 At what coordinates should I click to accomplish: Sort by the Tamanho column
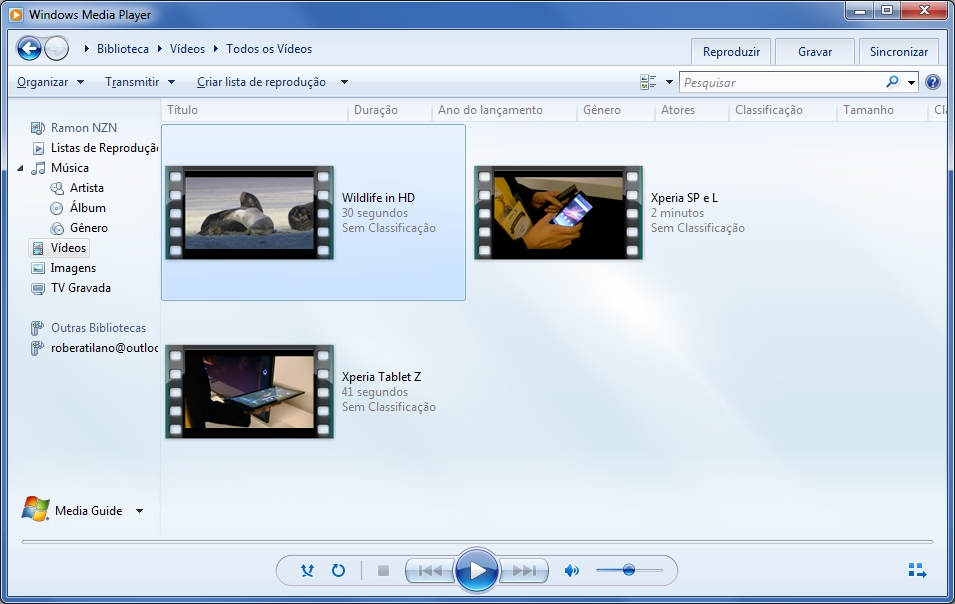[883, 110]
